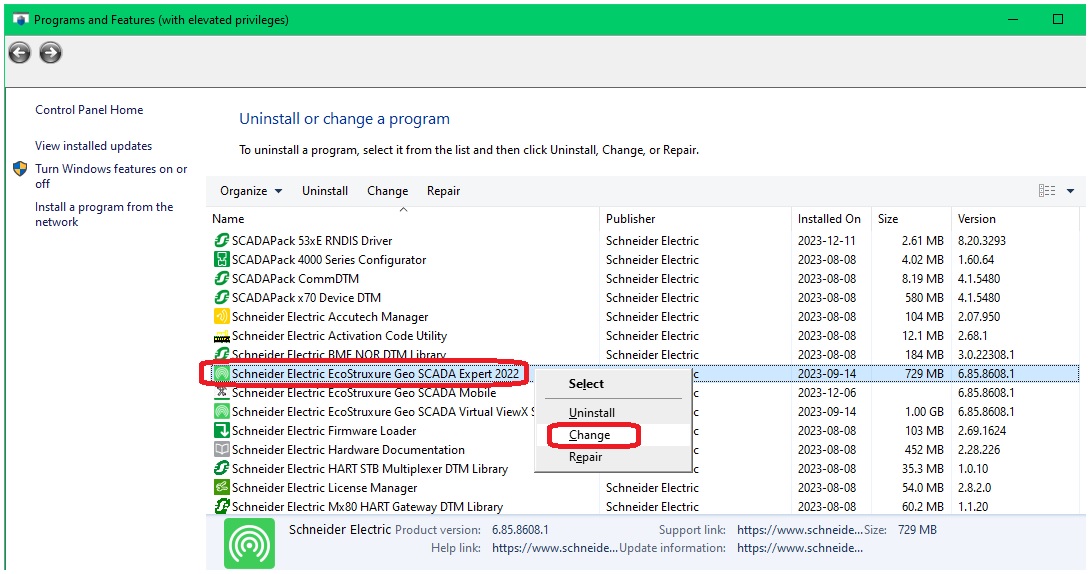Click the Activation Code Utility icon
The height and width of the screenshot is (574, 1091).
[x=221, y=336]
